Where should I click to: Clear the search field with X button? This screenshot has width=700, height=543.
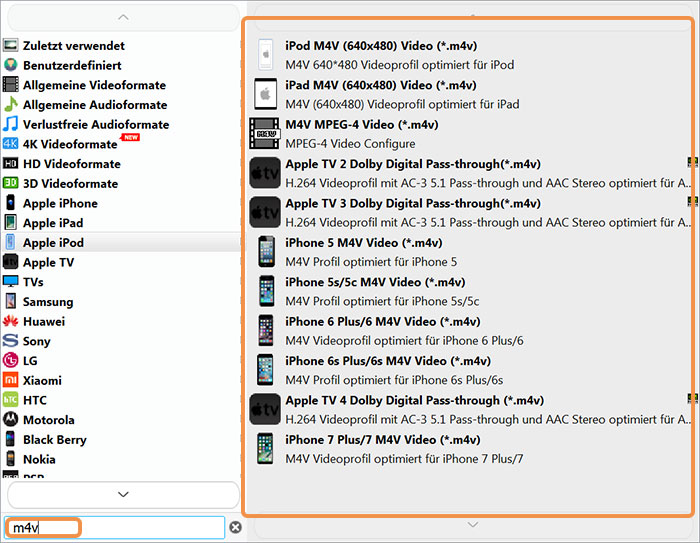(x=236, y=527)
